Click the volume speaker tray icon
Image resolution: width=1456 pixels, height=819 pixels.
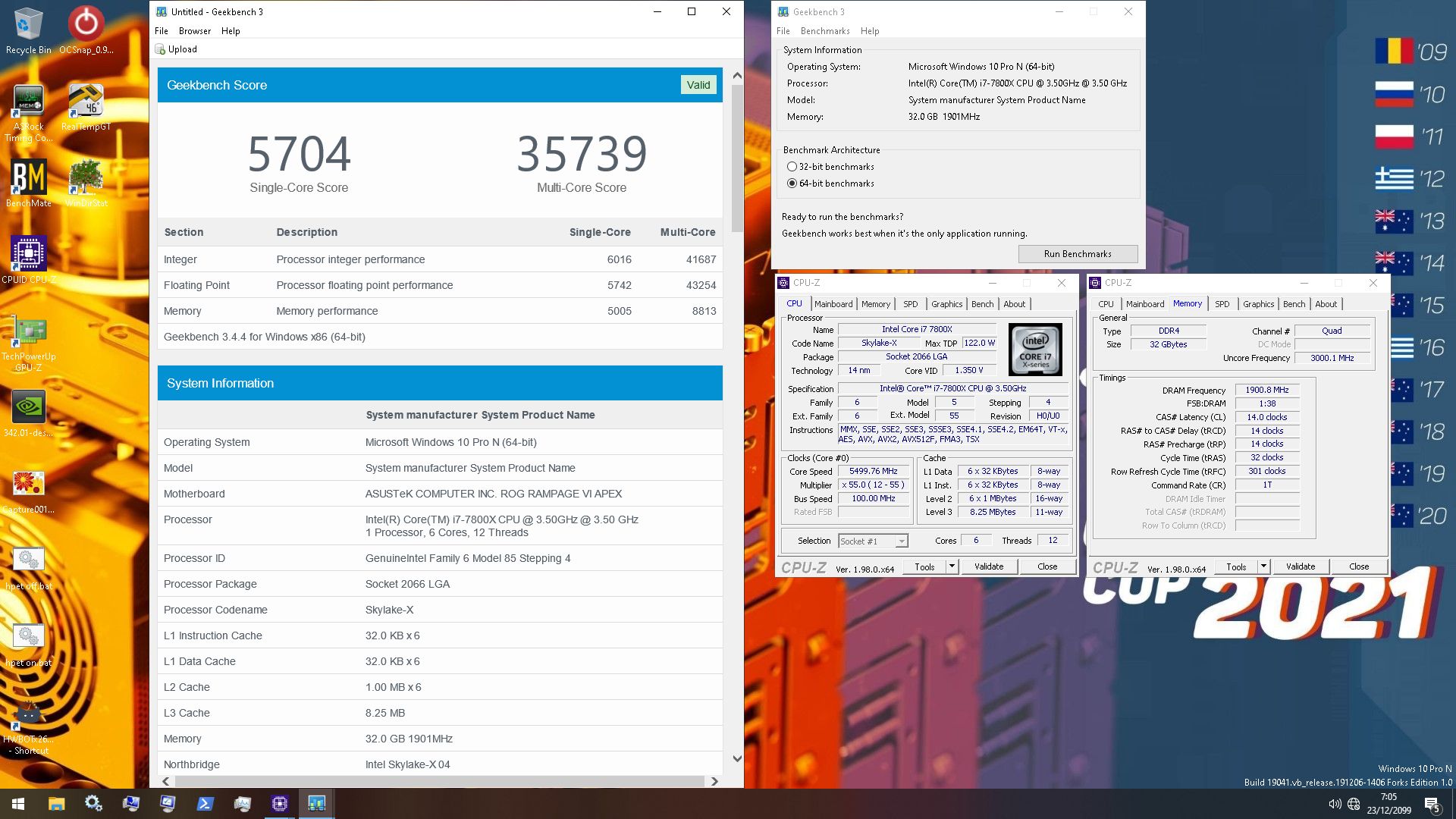pos(1335,804)
